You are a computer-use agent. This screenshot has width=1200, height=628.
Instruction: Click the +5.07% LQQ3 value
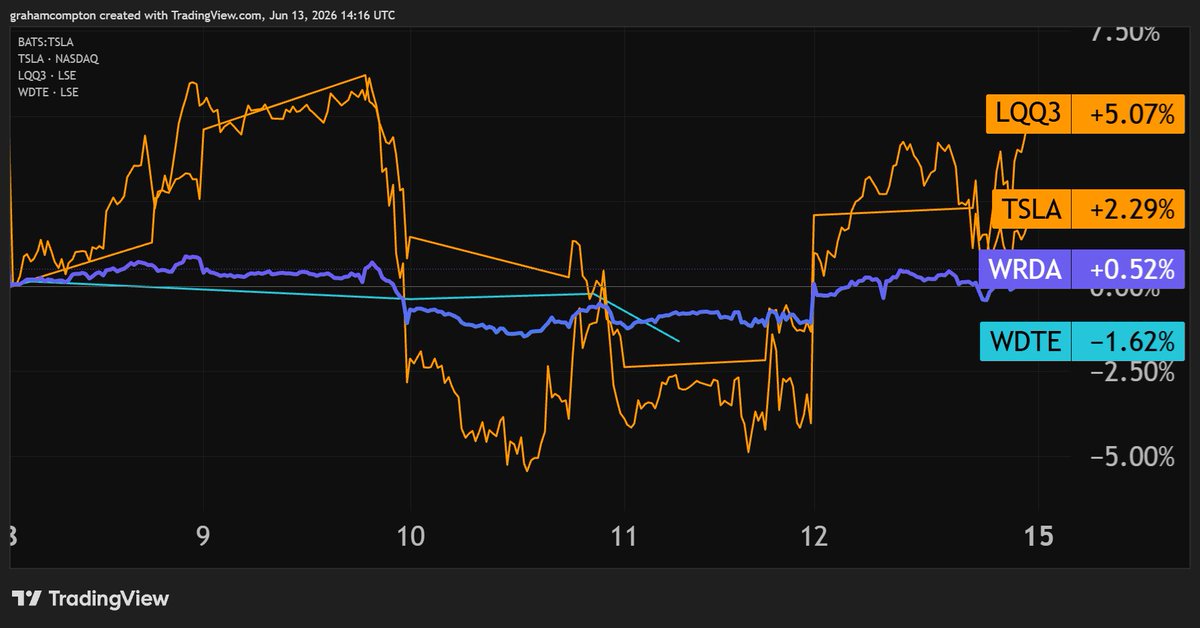pyautogui.click(x=1128, y=115)
